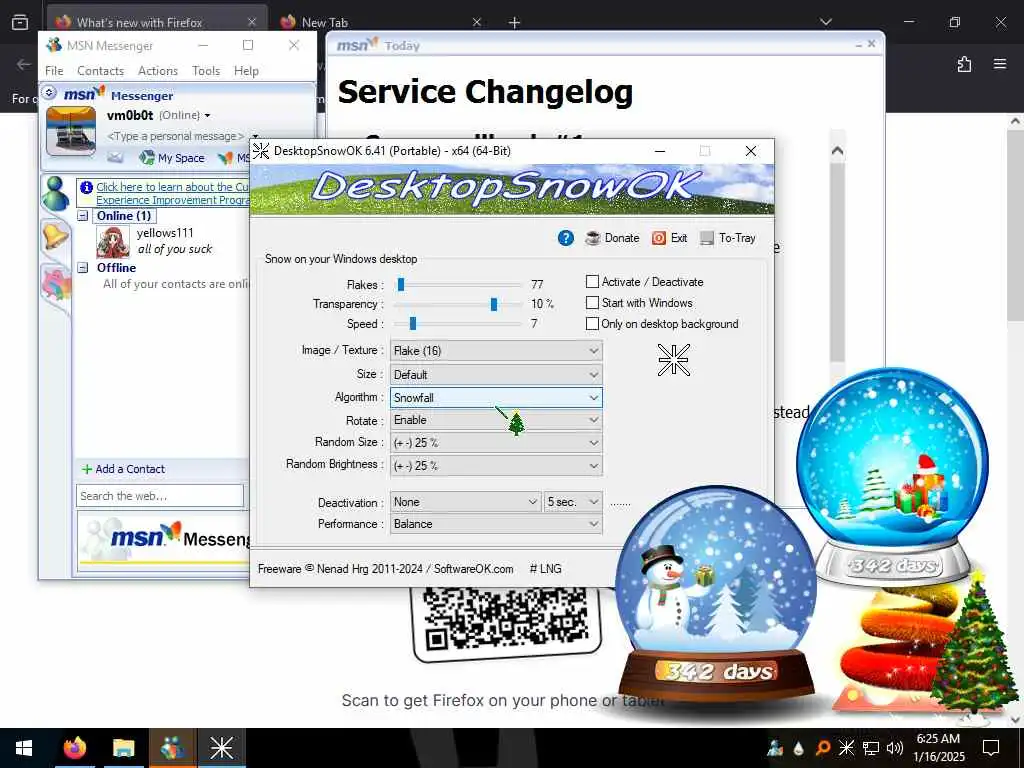Open the Firefox hamburger application menu
This screenshot has height=768, width=1024.
click(1000, 64)
